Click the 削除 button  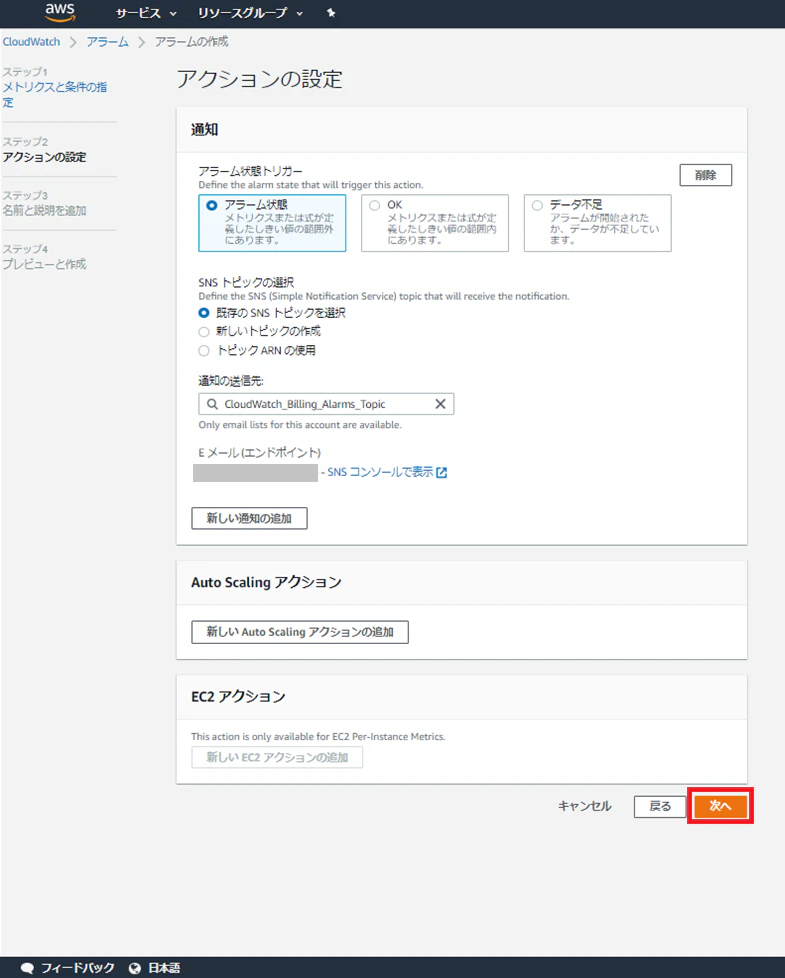(705, 175)
